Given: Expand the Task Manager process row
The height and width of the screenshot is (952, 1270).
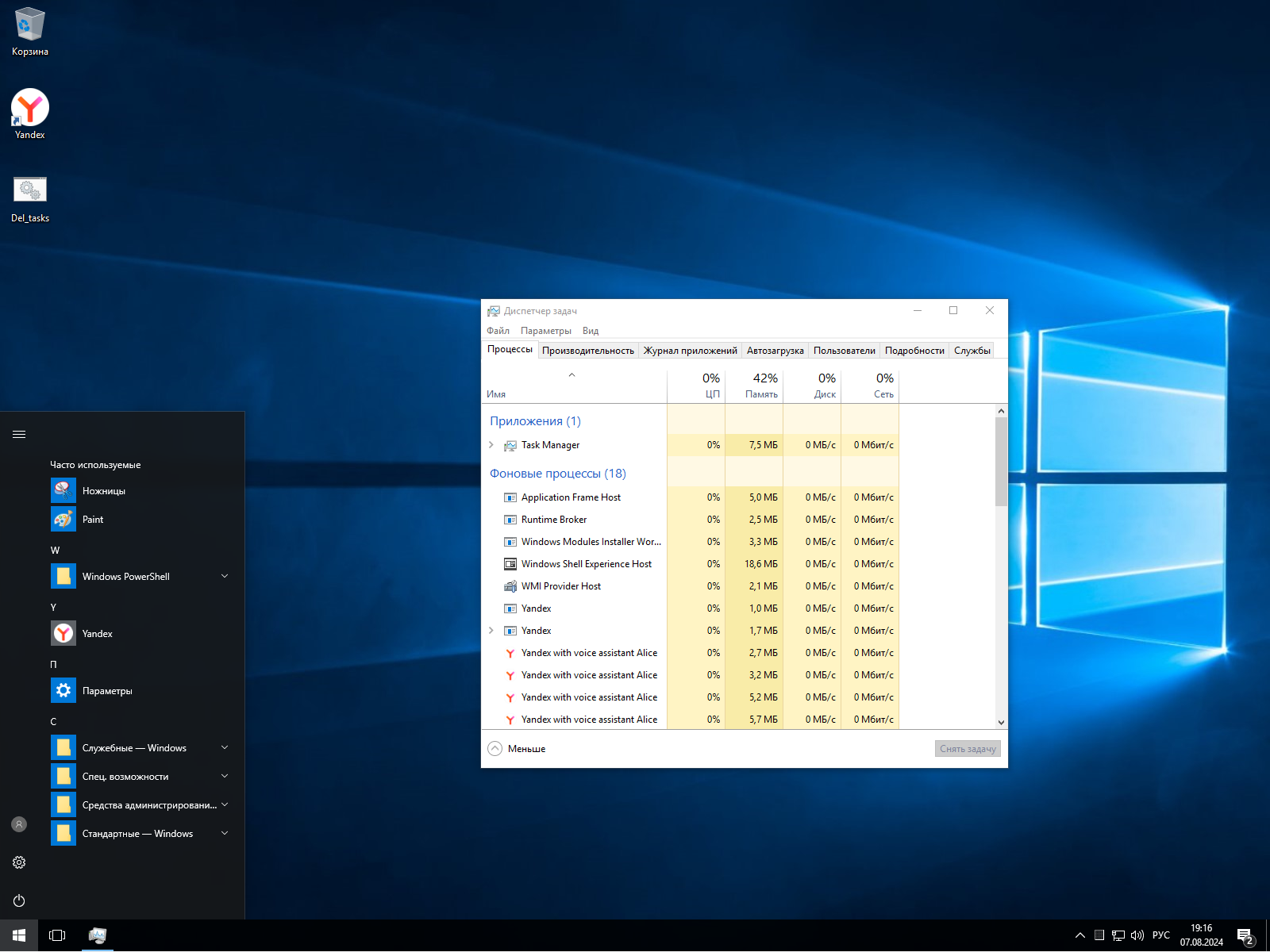Looking at the screenshot, I should (491, 445).
